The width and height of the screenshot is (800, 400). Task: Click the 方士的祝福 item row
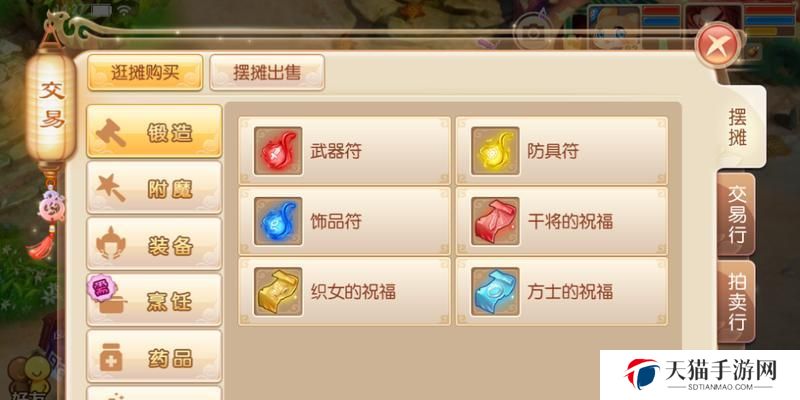(562, 292)
